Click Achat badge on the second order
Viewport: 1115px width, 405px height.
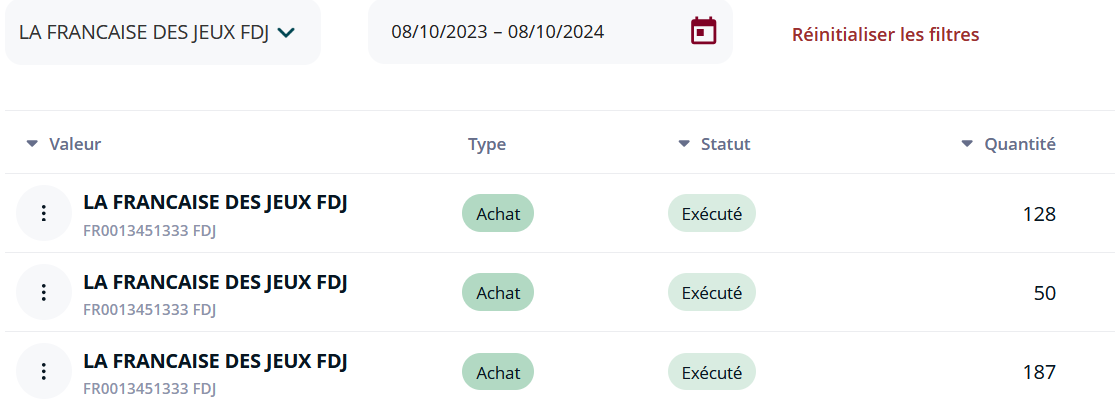click(498, 292)
